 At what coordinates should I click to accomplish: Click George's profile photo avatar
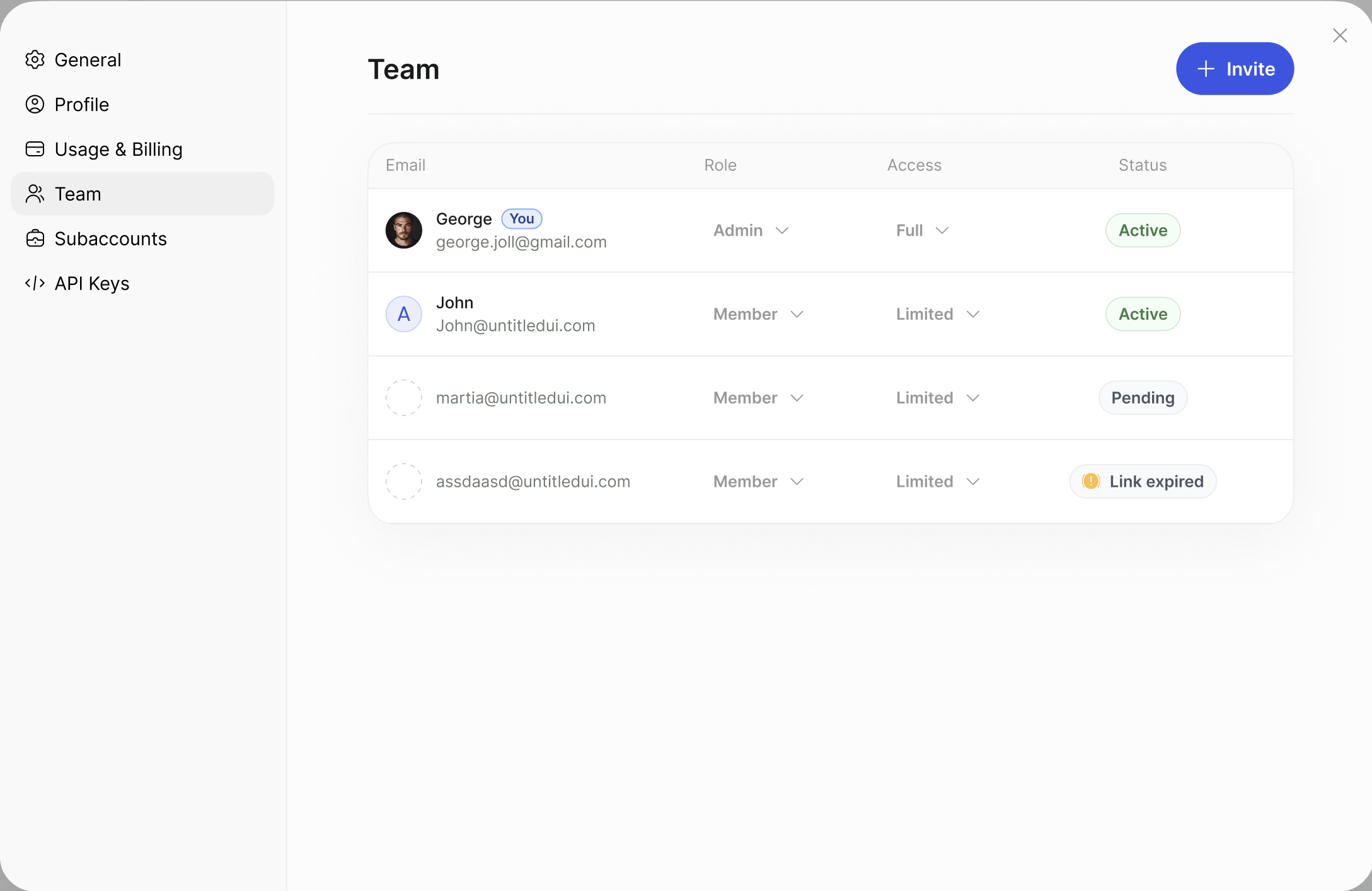tap(403, 230)
